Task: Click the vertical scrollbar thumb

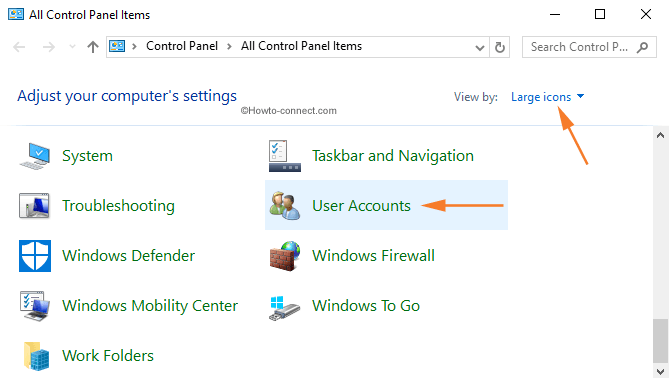Action: [x=660, y=340]
